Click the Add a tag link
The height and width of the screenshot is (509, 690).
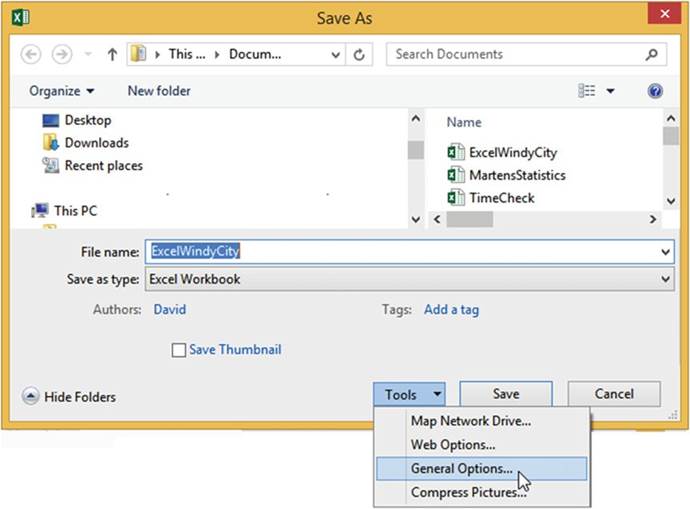[x=451, y=310]
